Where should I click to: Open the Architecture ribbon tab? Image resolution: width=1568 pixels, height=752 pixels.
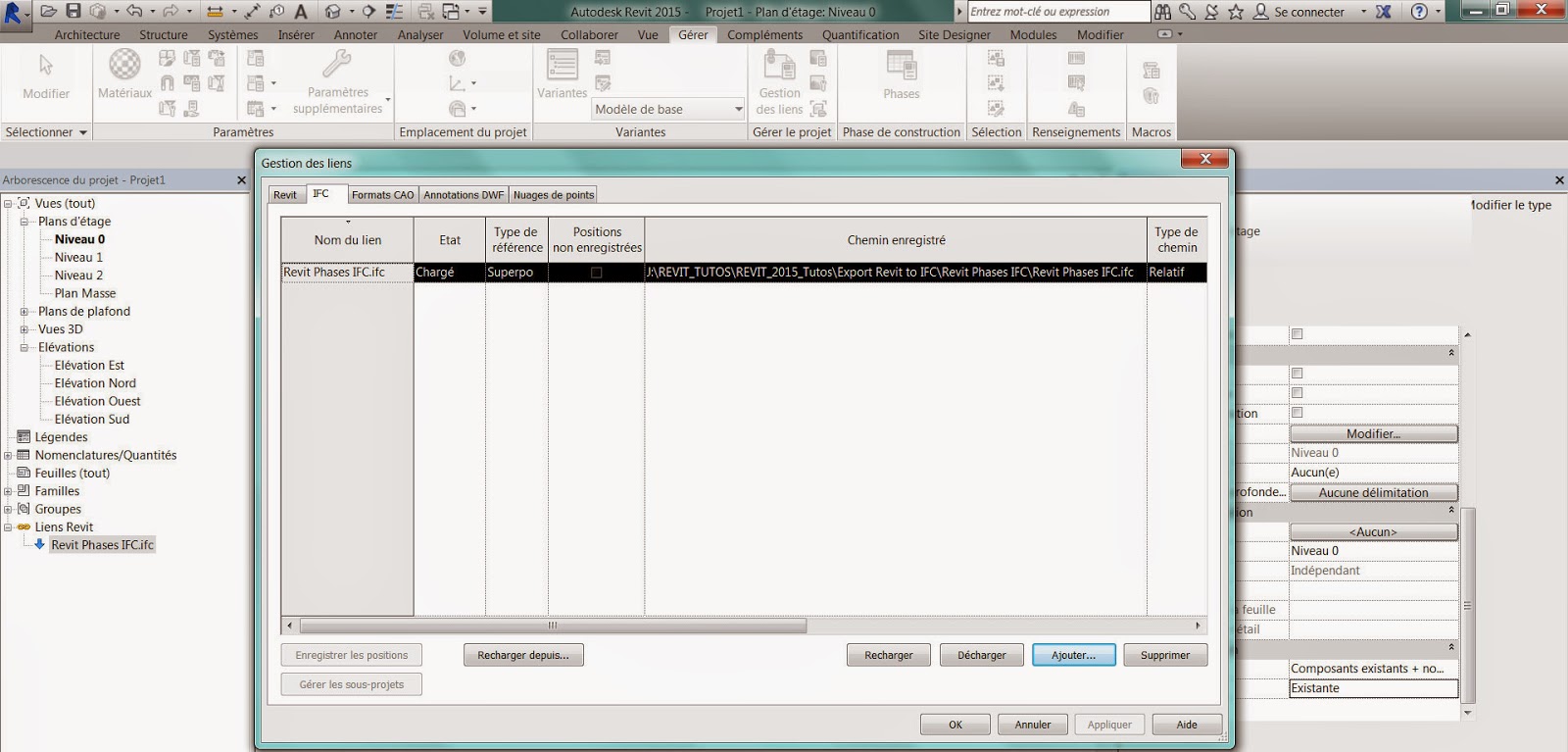click(87, 34)
